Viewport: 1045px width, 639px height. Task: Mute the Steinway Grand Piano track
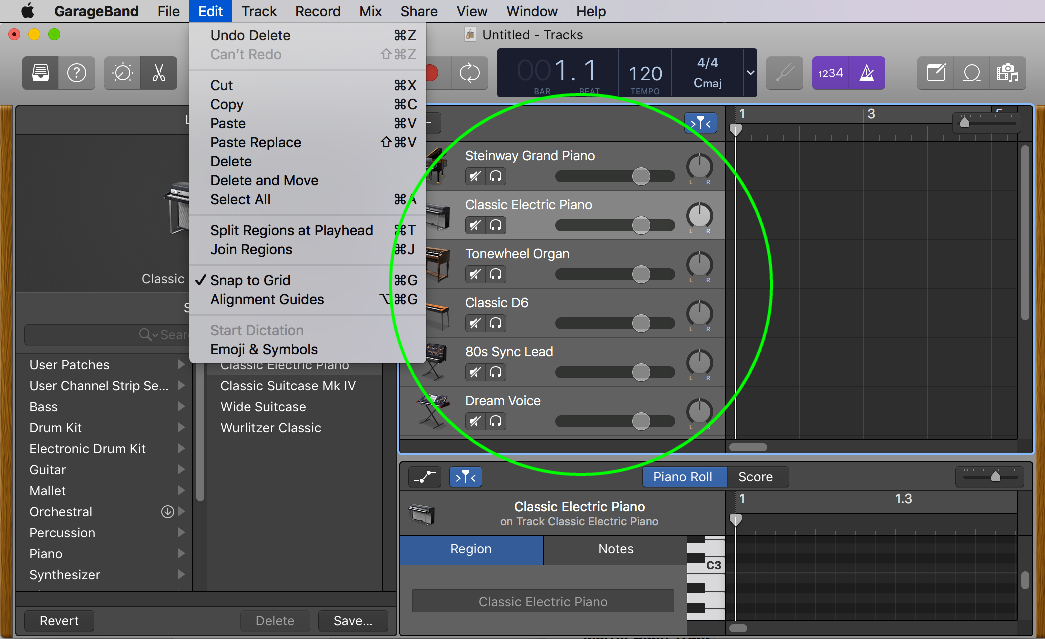pos(475,177)
